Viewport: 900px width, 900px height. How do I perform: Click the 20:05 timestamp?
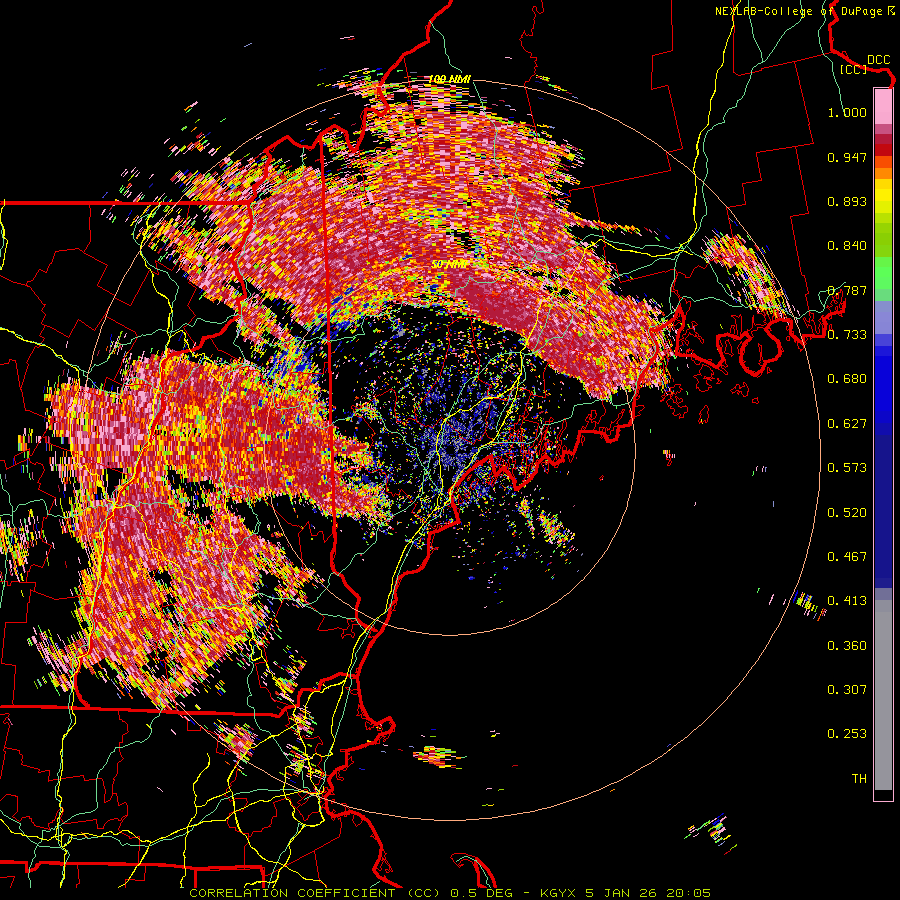coord(688,893)
